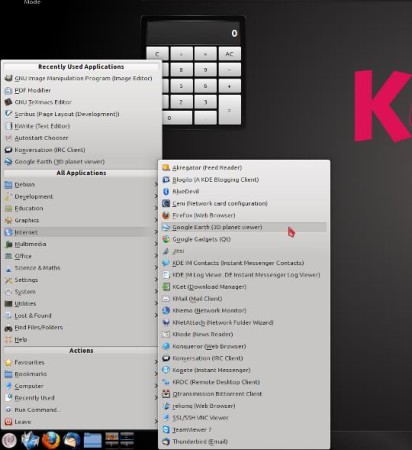The image size is (412, 450).
Task: Choose Run Command... action
Action: pyautogui.click(x=81, y=410)
